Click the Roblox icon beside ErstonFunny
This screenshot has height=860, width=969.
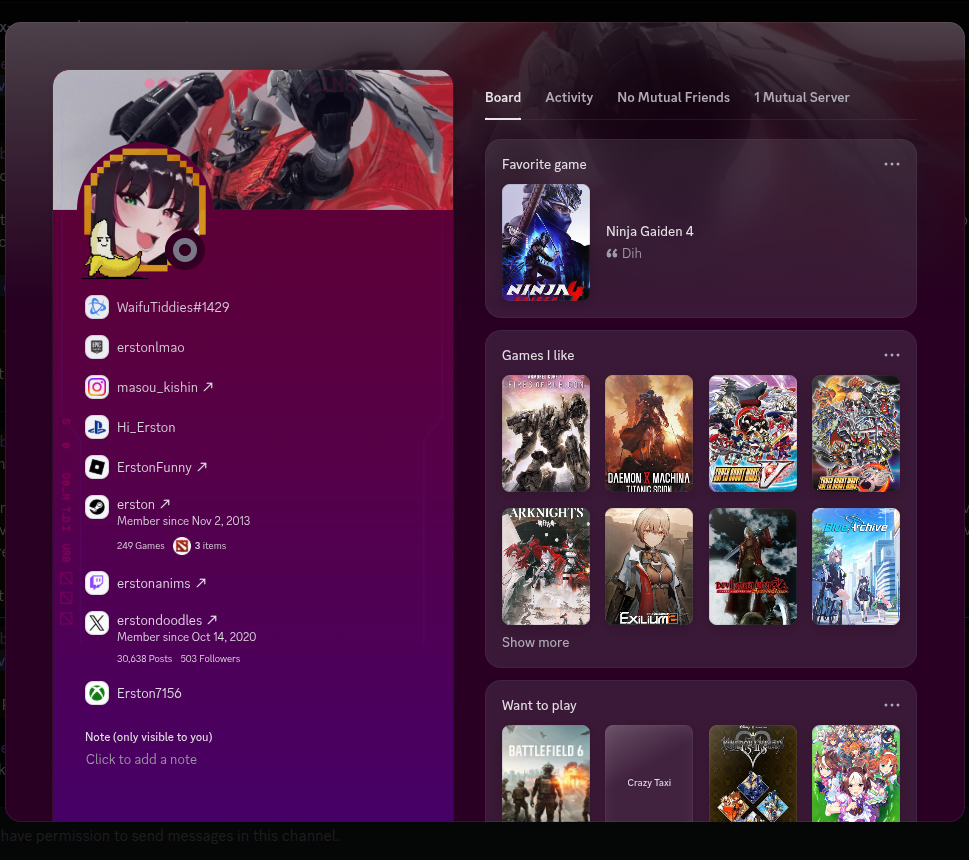coord(97,467)
